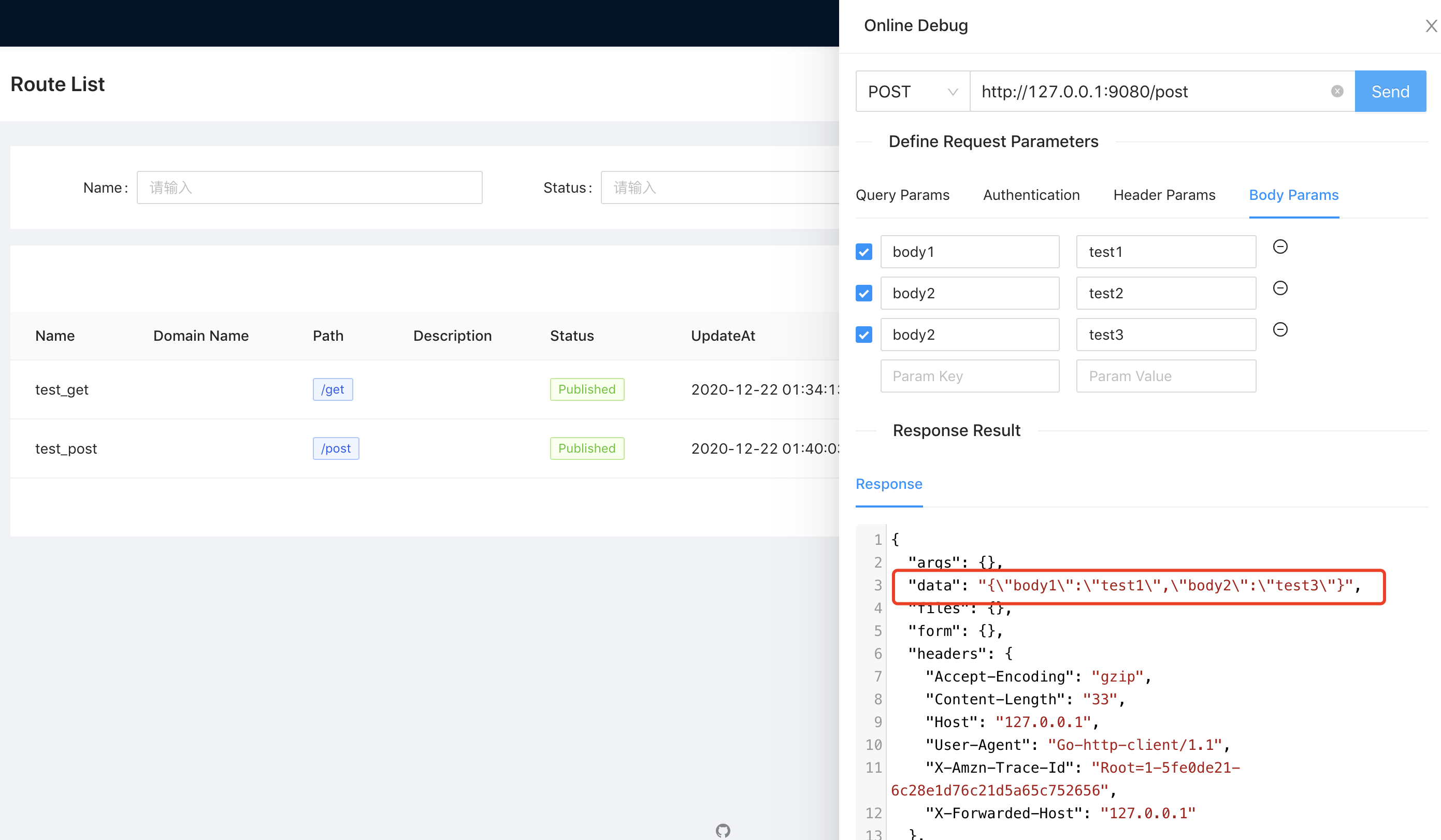
Task: Close the Online Debug drawer
Action: pos(1431,26)
